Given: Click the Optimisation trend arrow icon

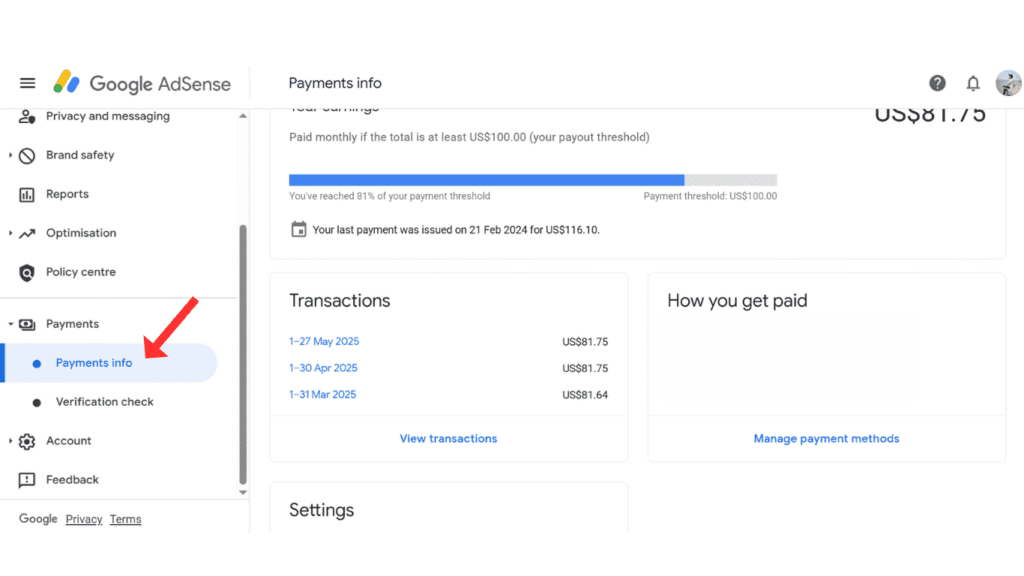Looking at the screenshot, I should [x=27, y=233].
